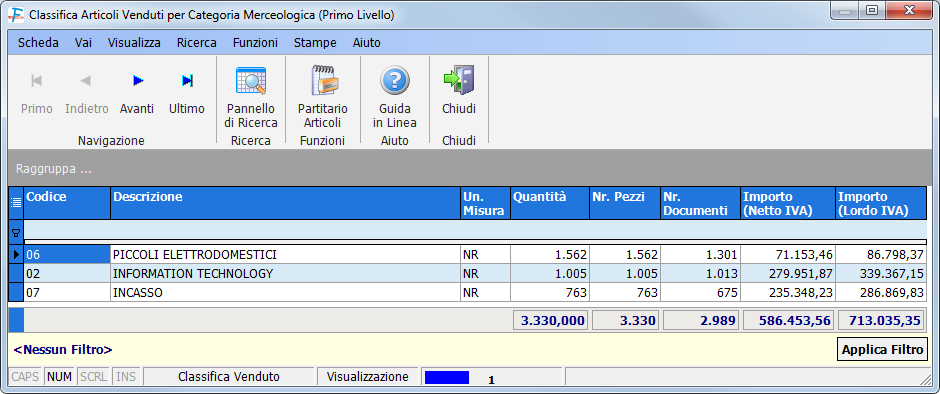The image size is (940, 394).
Task: Click total gross amount 713.035,35
Action: pyautogui.click(x=882, y=320)
